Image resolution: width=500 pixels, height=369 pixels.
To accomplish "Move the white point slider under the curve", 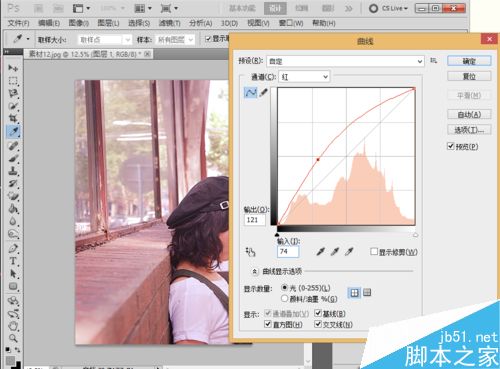I will (415, 235).
